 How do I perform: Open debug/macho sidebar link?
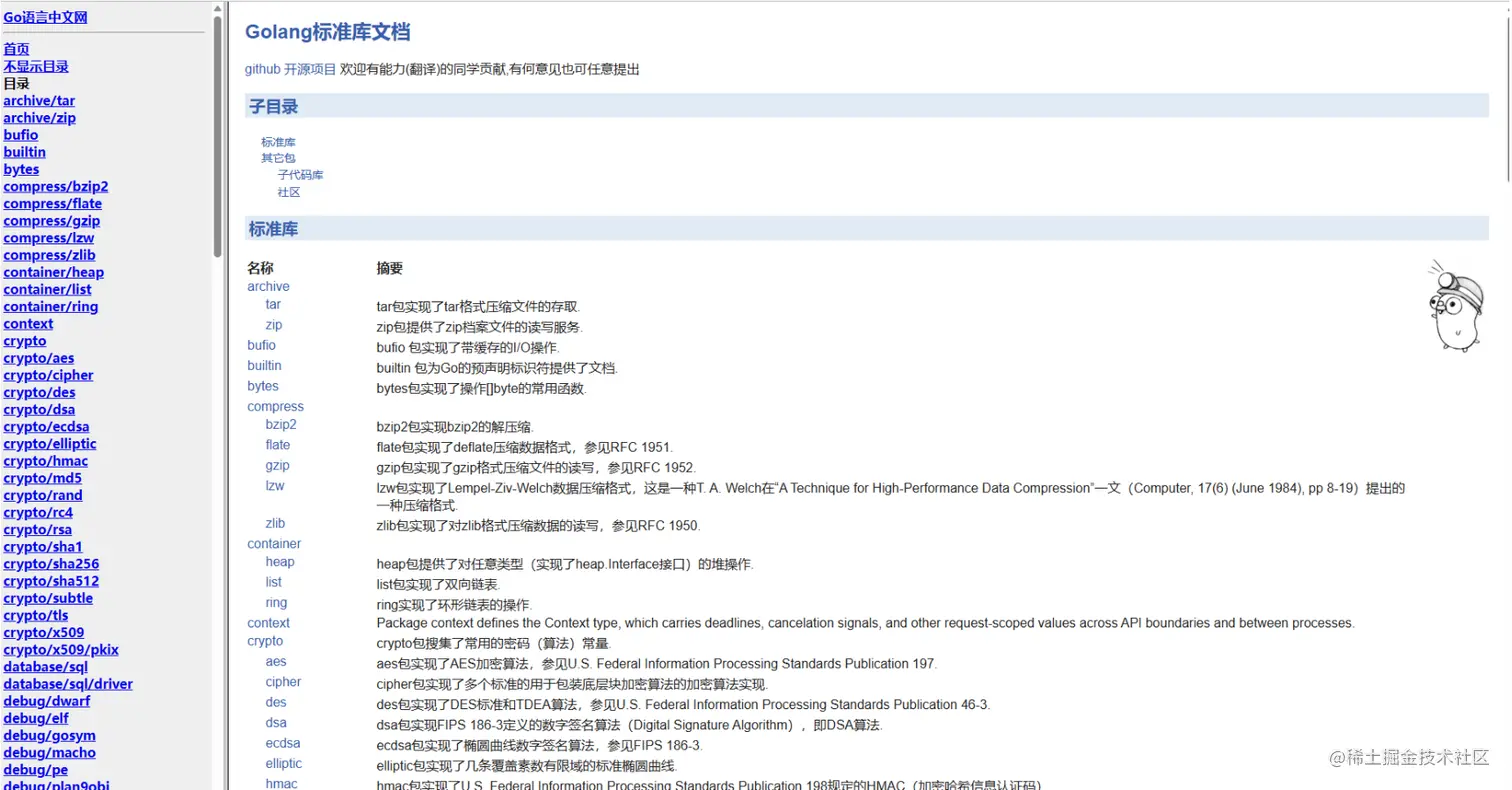(49, 753)
